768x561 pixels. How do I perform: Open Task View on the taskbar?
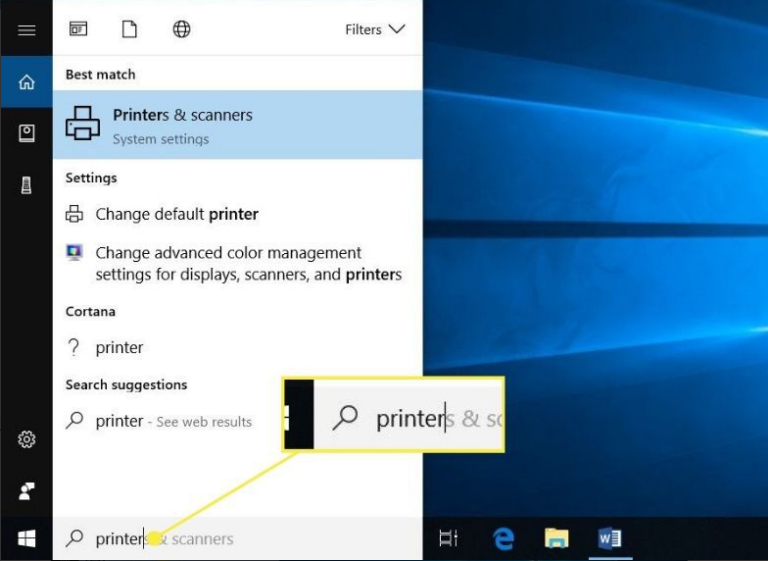[x=448, y=539]
